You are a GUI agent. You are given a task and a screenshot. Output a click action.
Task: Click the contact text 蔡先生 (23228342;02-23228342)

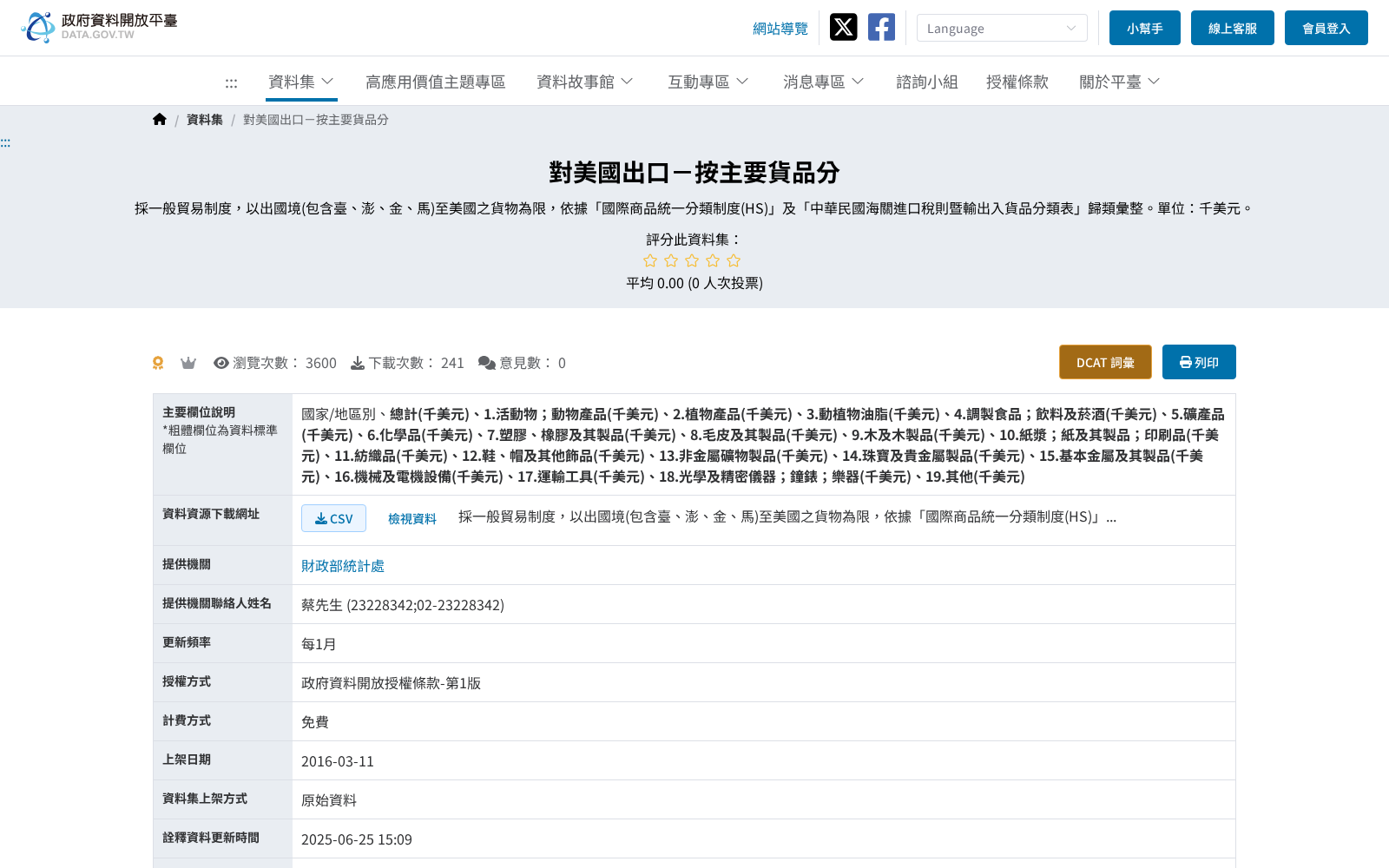coord(403,605)
